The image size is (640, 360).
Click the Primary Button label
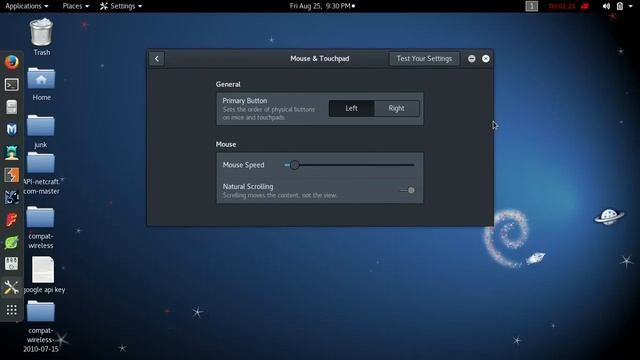click(244, 101)
